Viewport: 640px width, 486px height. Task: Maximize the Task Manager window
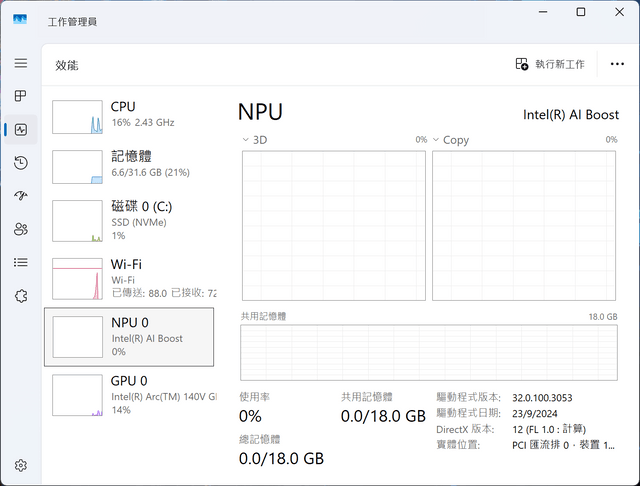pyautogui.click(x=581, y=12)
